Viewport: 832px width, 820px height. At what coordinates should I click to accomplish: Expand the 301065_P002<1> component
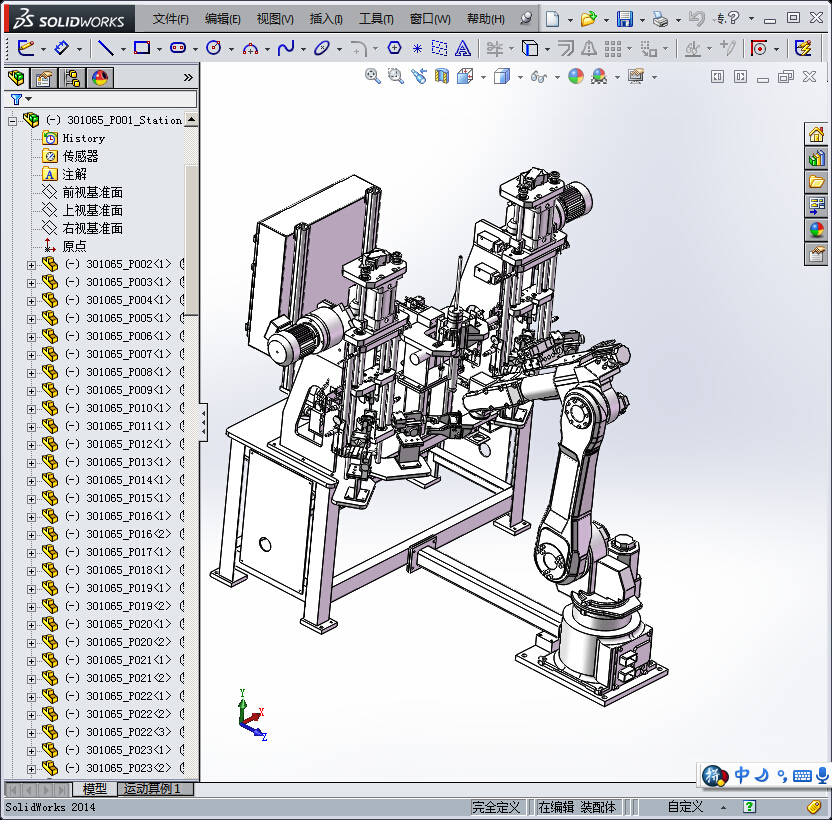tap(31, 265)
